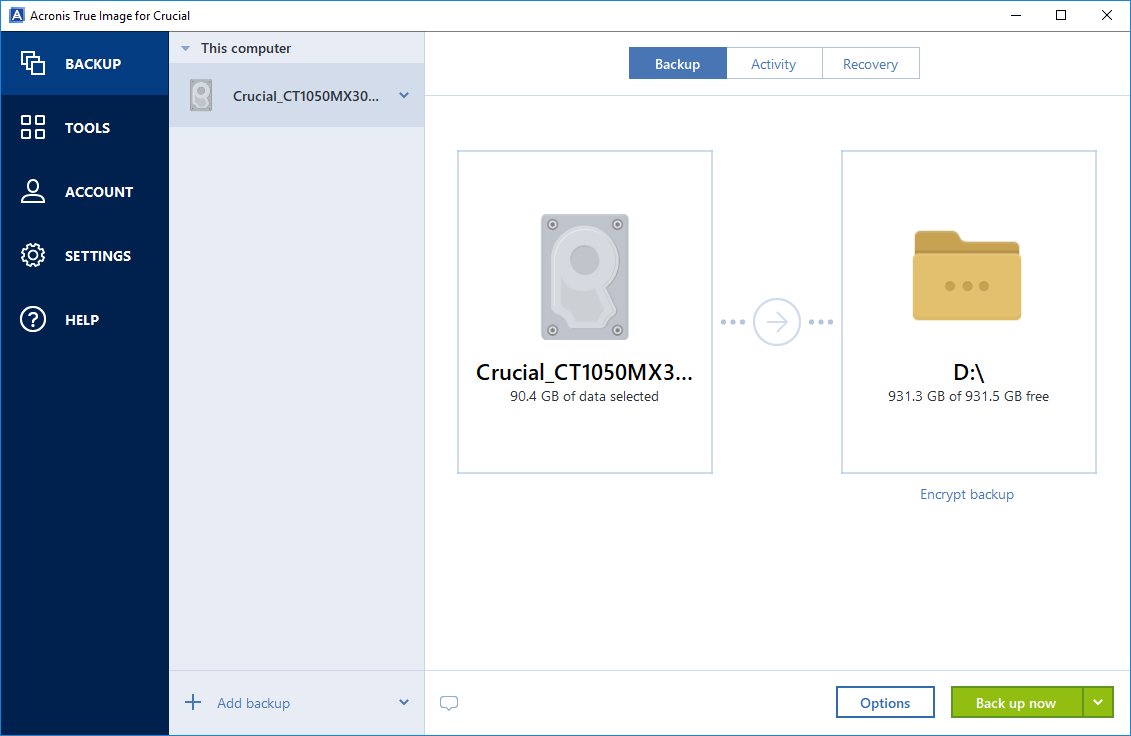This screenshot has width=1131, height=736.
Task: Click the arrow circle between source and destination
Action: click(777, 322)
